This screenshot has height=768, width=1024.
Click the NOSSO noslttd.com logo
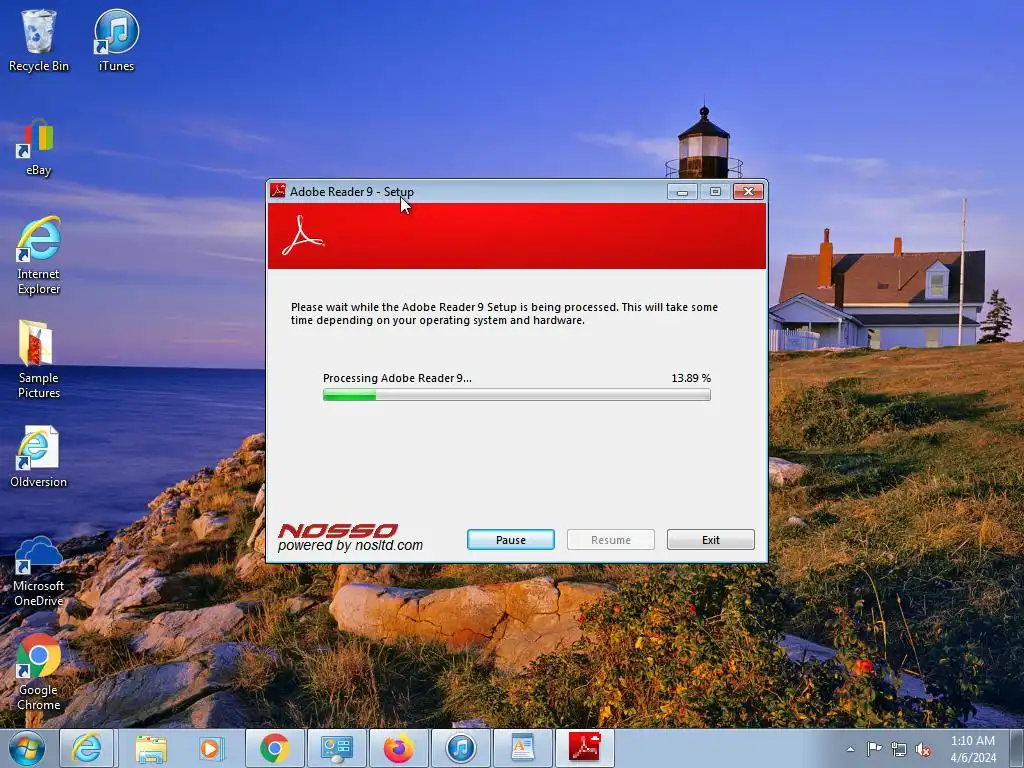click(350, 537)
